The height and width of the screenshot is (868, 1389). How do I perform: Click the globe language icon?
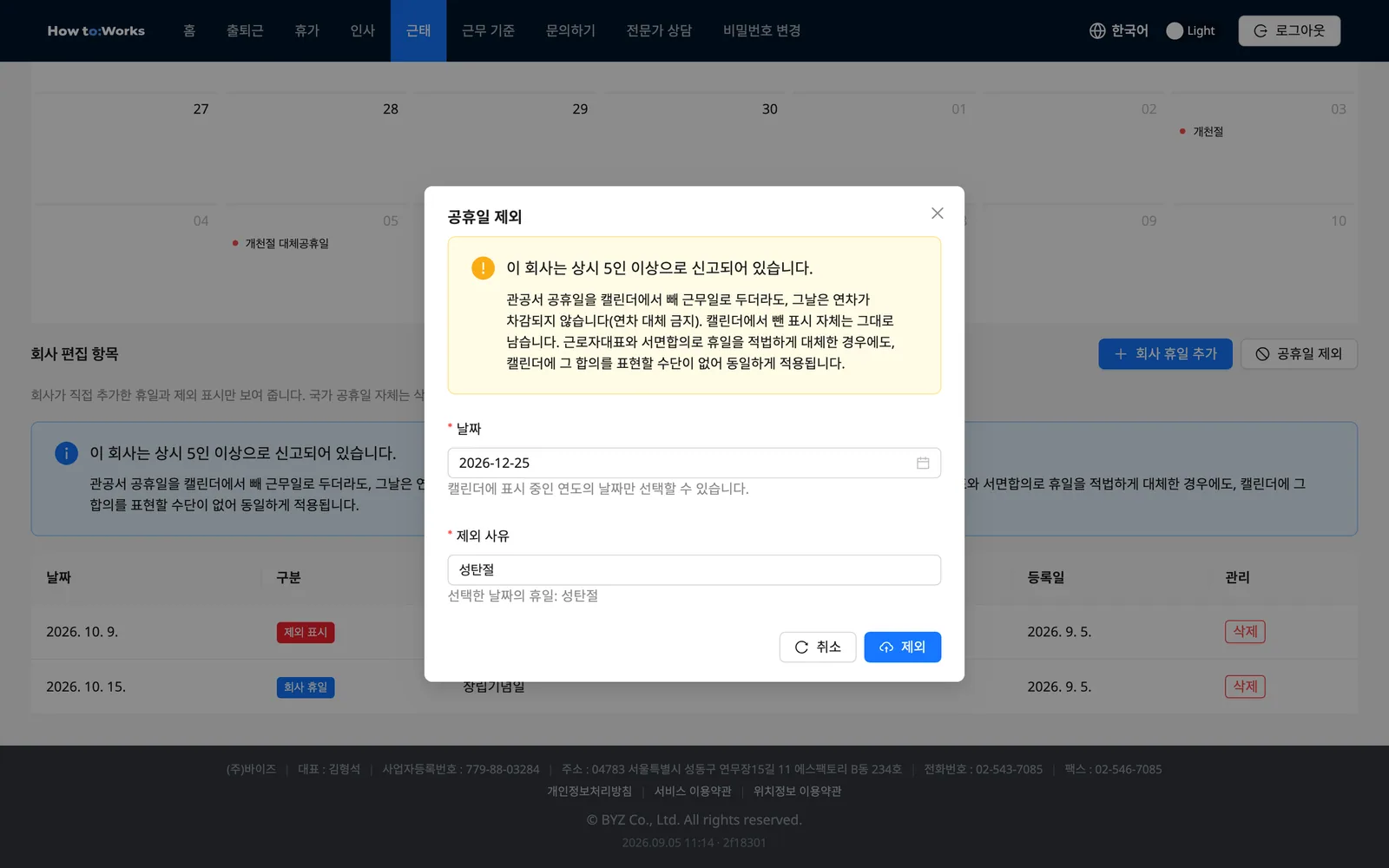point(1097,31)
